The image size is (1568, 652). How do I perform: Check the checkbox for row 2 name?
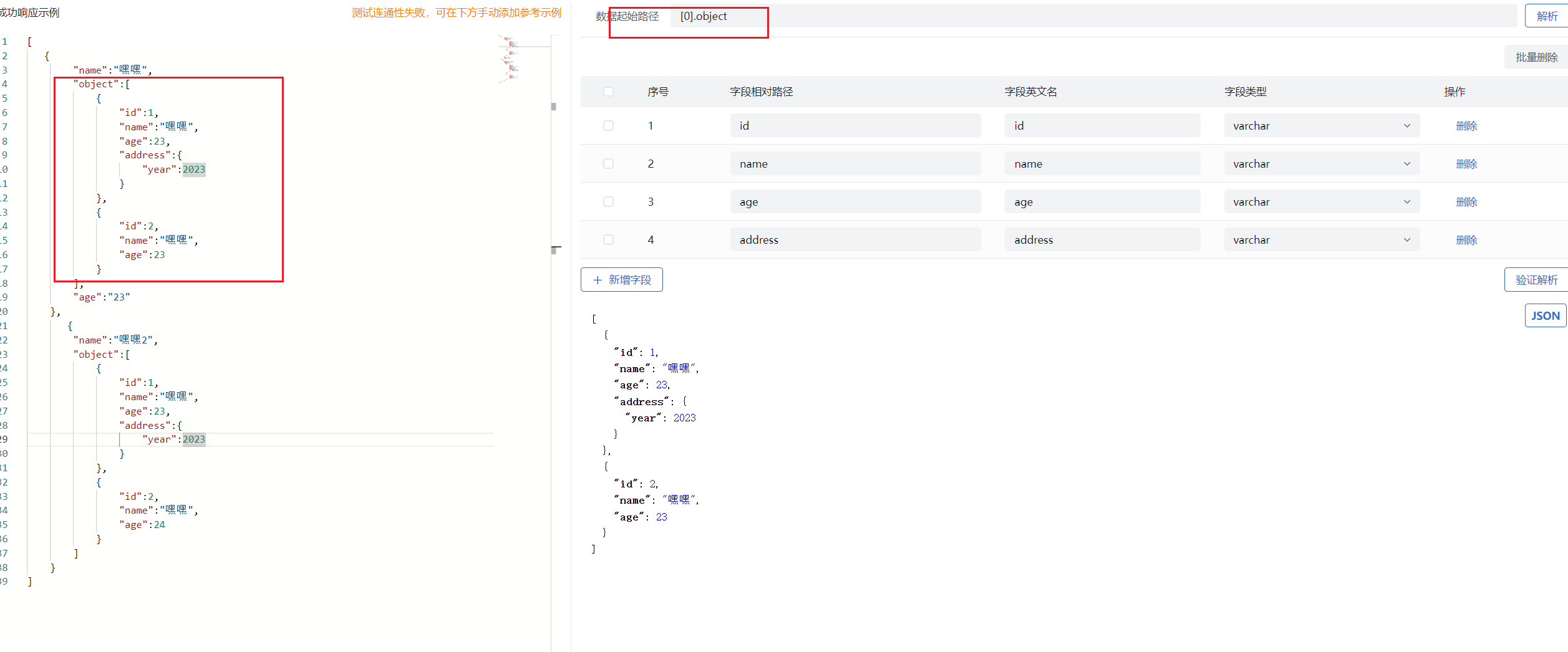click(608, 163)
